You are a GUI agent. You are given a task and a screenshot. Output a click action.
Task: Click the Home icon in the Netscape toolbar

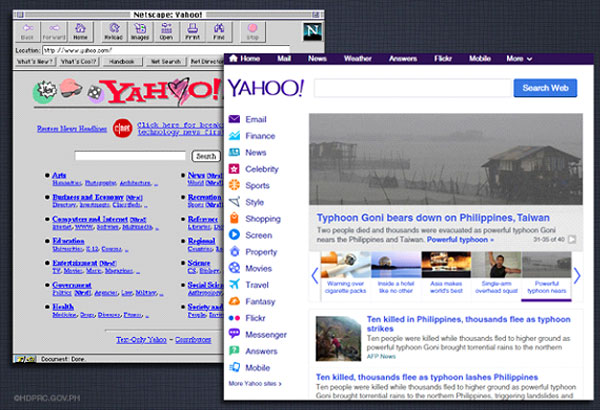click(x=80, y=32)
